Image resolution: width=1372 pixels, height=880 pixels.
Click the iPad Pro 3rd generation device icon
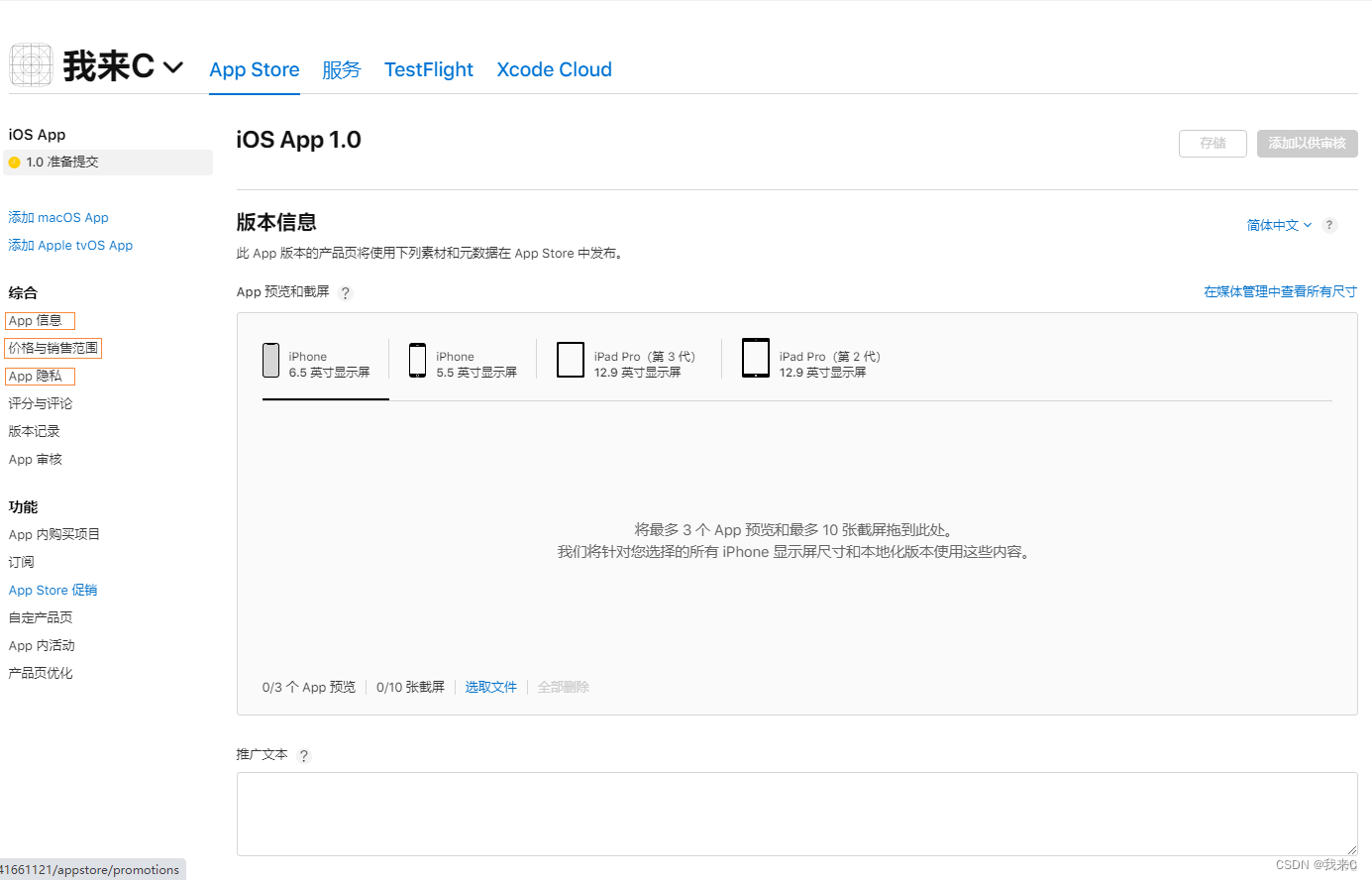(571, 360)
